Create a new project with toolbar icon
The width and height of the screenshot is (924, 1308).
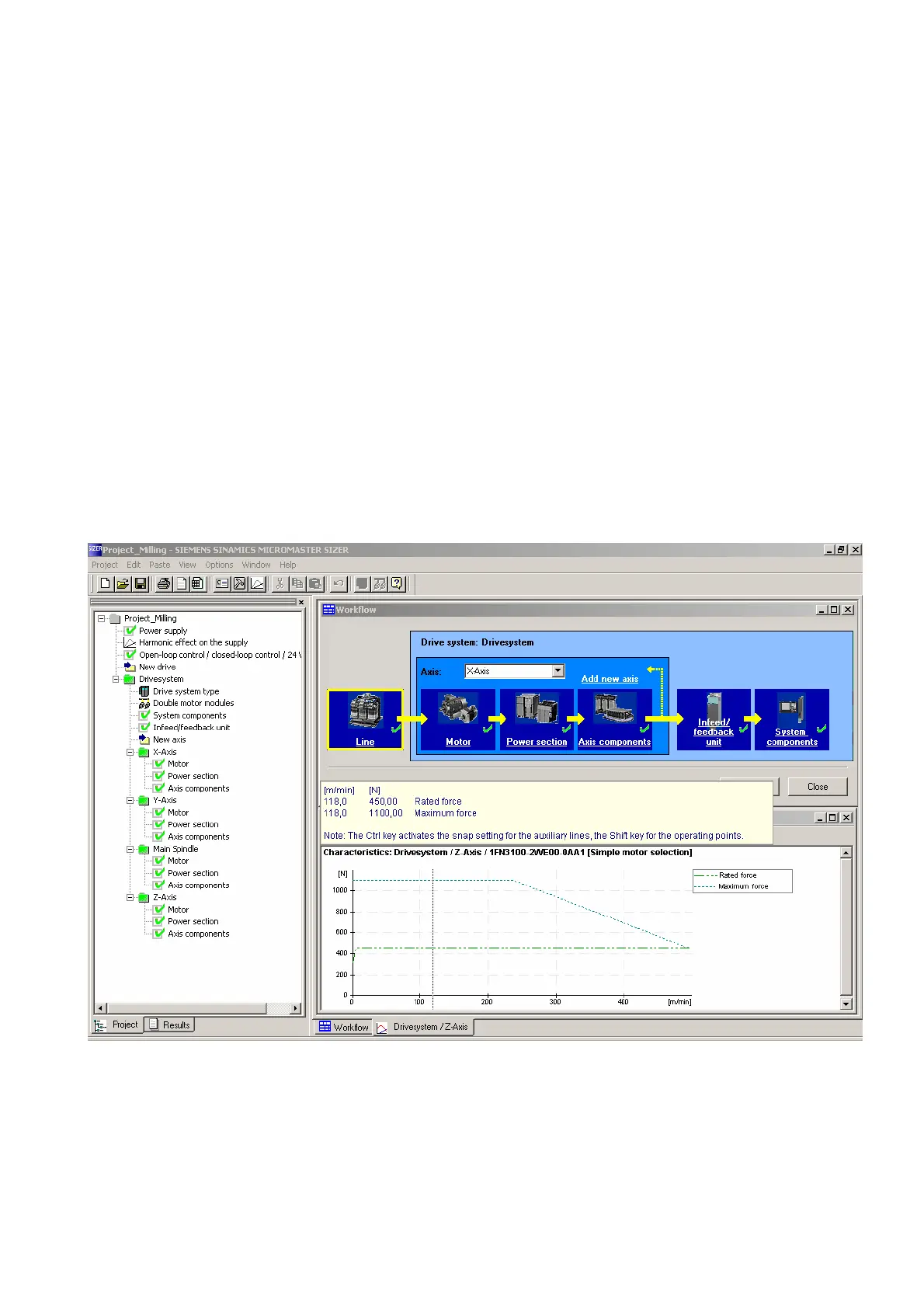pyautogui.click(x=105, y=583)
